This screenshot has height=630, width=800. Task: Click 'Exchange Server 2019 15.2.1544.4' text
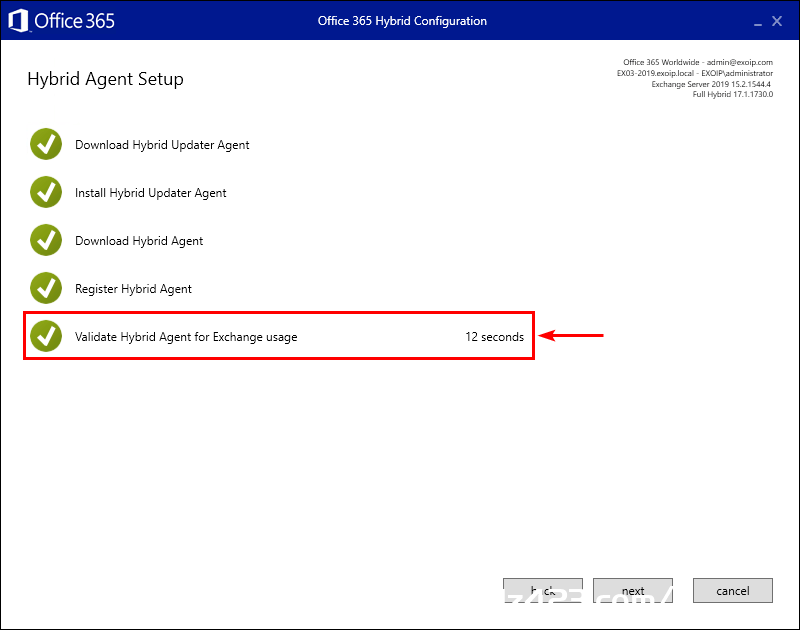711,84
